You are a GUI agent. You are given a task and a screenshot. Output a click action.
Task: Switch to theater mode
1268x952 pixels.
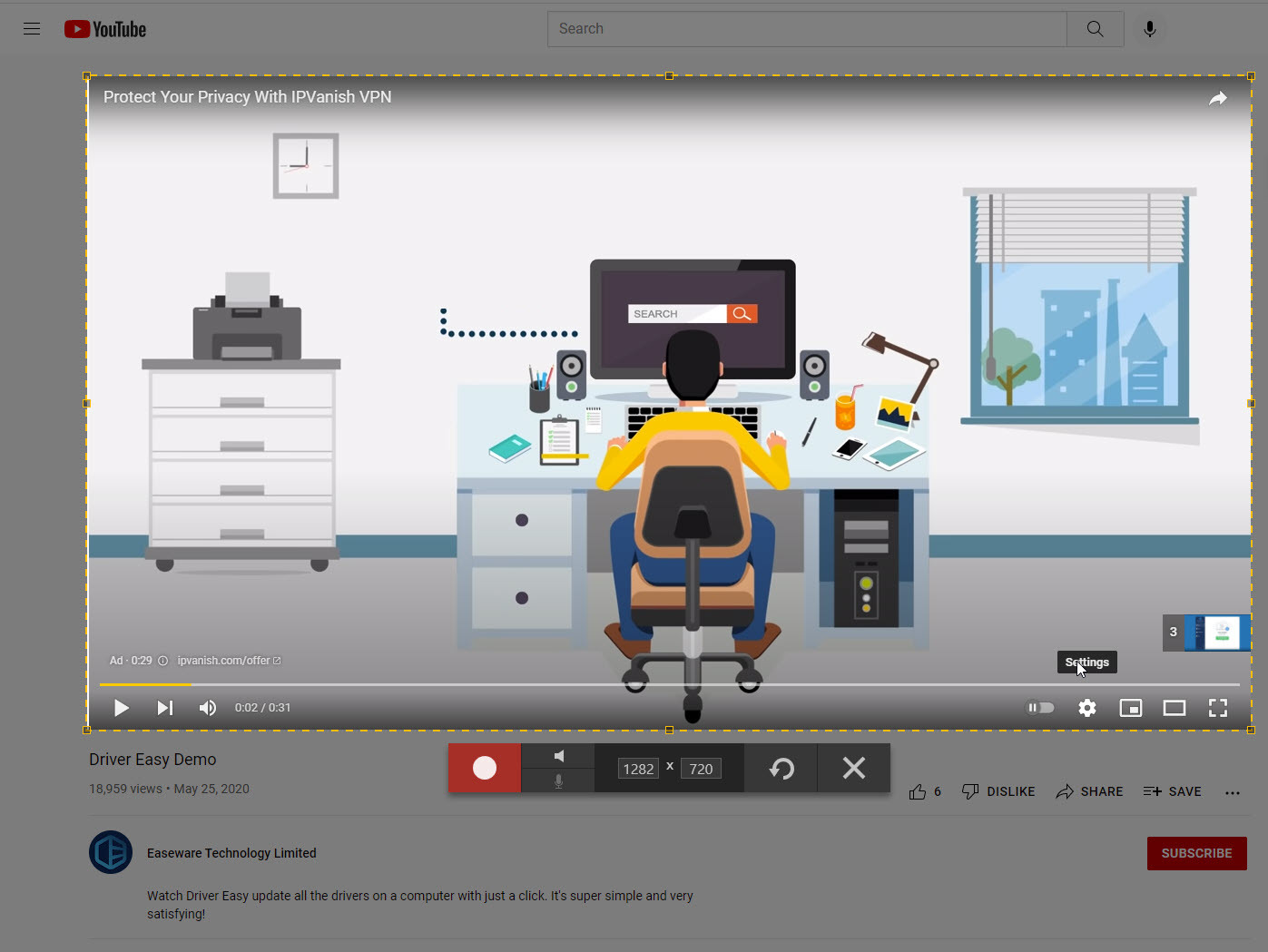pos(1175,708)
